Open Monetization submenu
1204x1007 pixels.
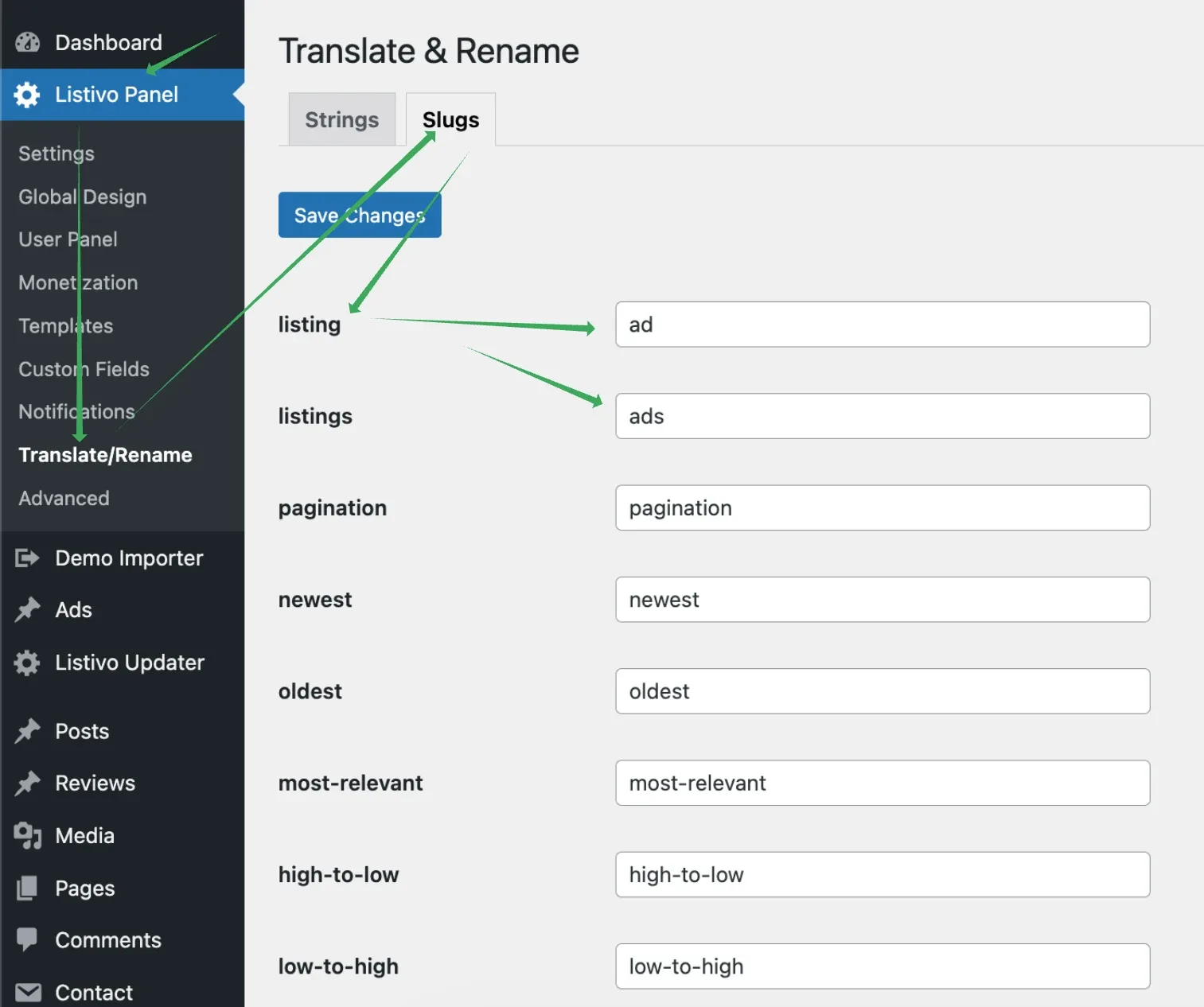78,282
